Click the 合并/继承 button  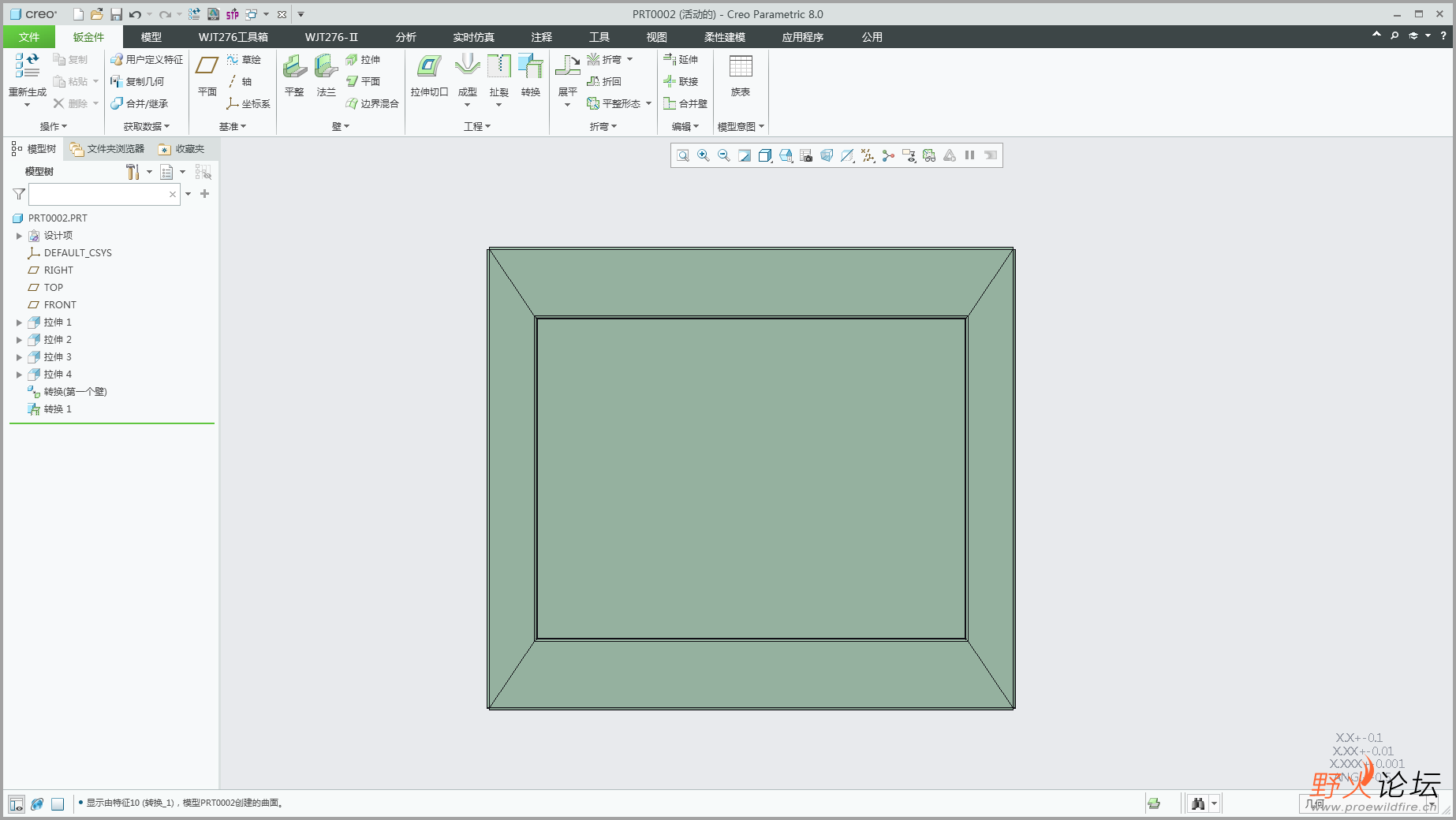(139, 103)
